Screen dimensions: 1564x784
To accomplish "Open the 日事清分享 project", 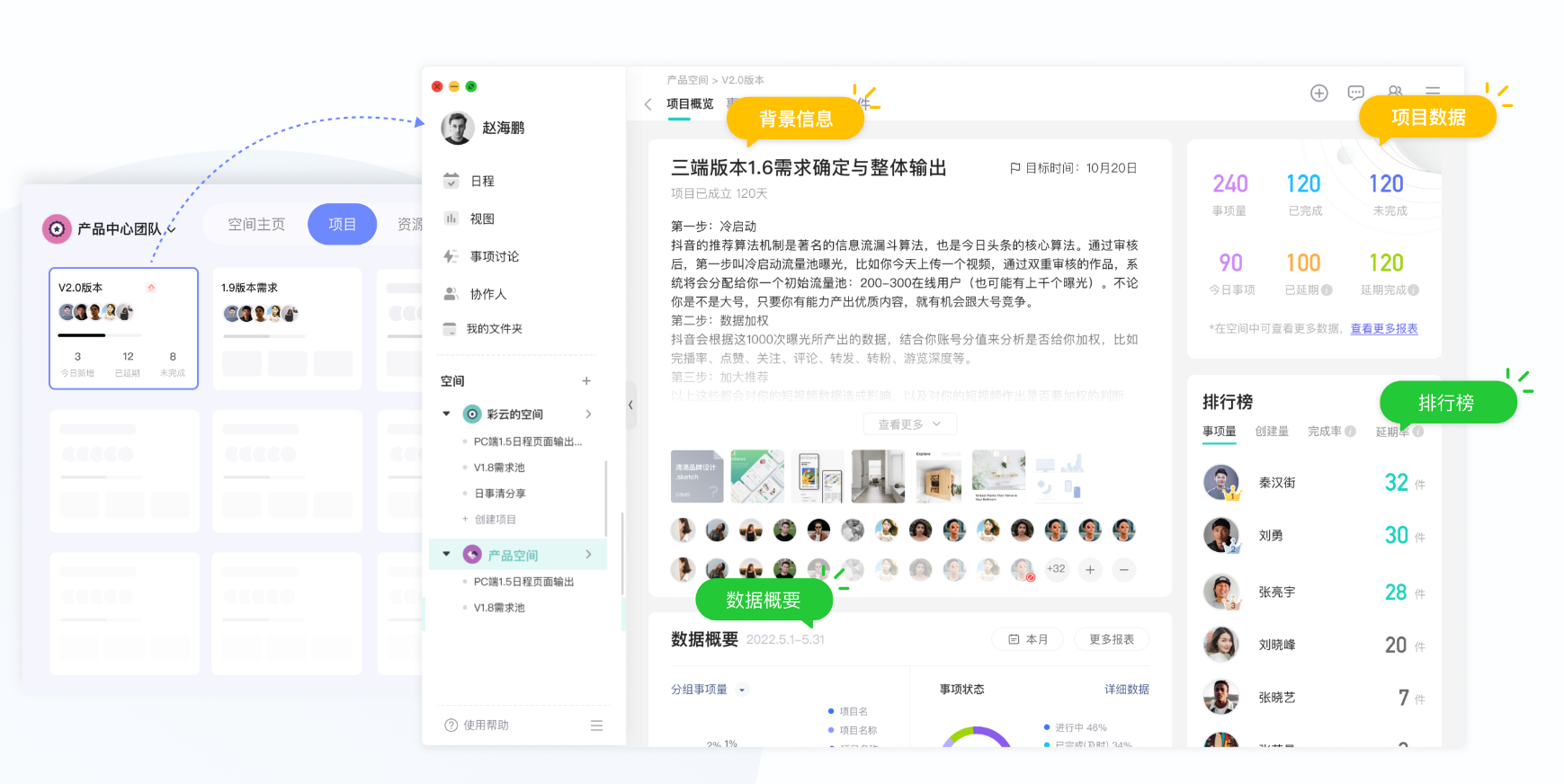I will 500,494.
